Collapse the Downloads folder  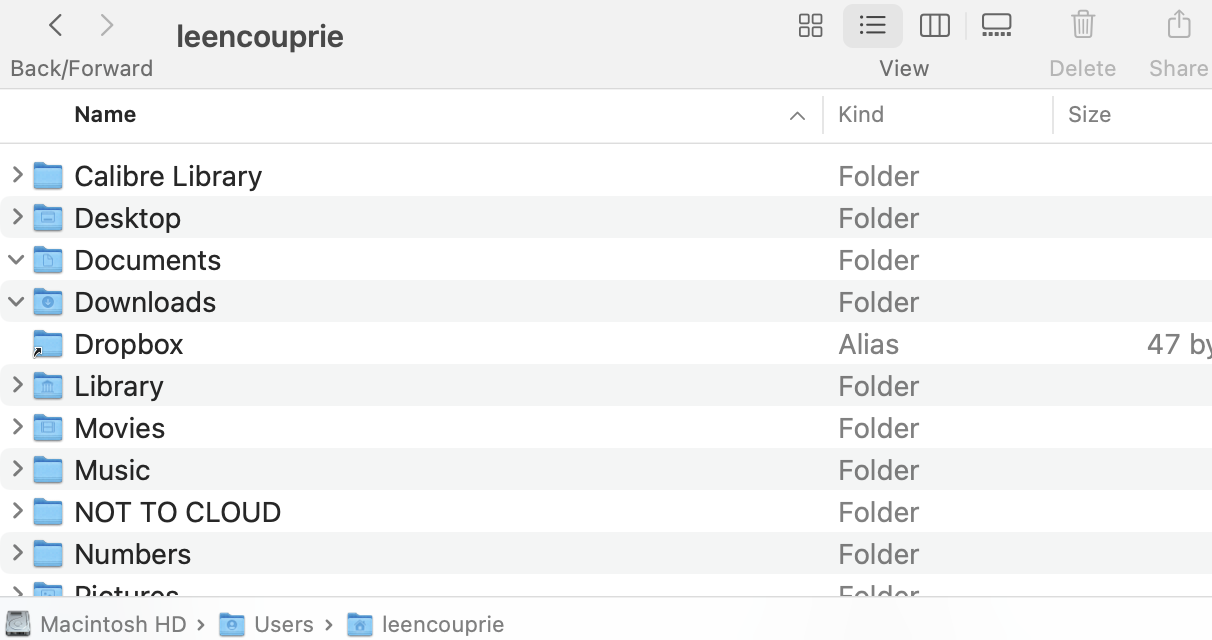[x=17, y=302]
